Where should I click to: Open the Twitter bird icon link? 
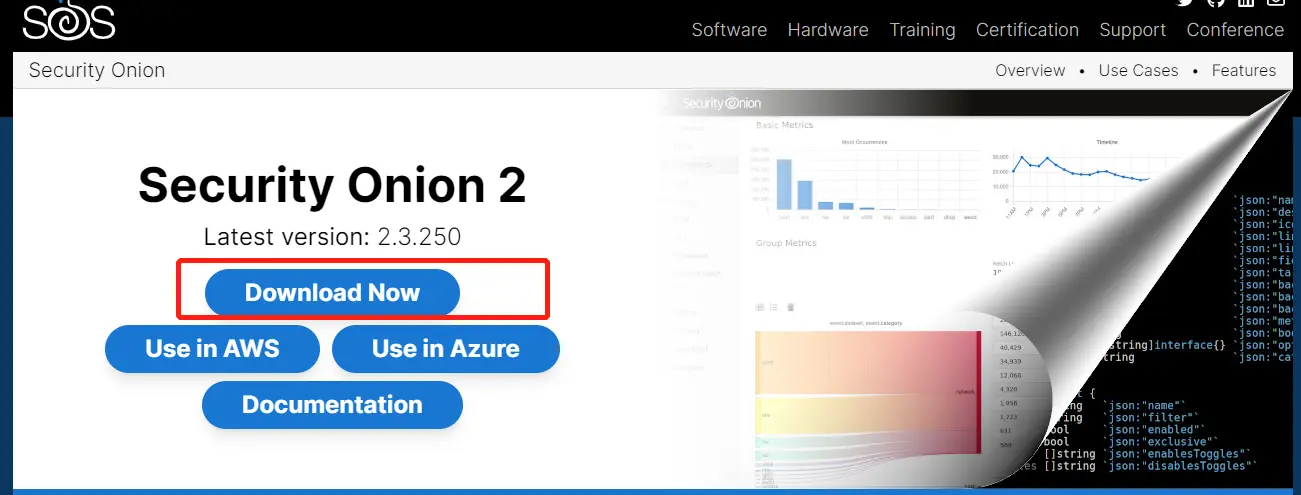[1185, 3]
